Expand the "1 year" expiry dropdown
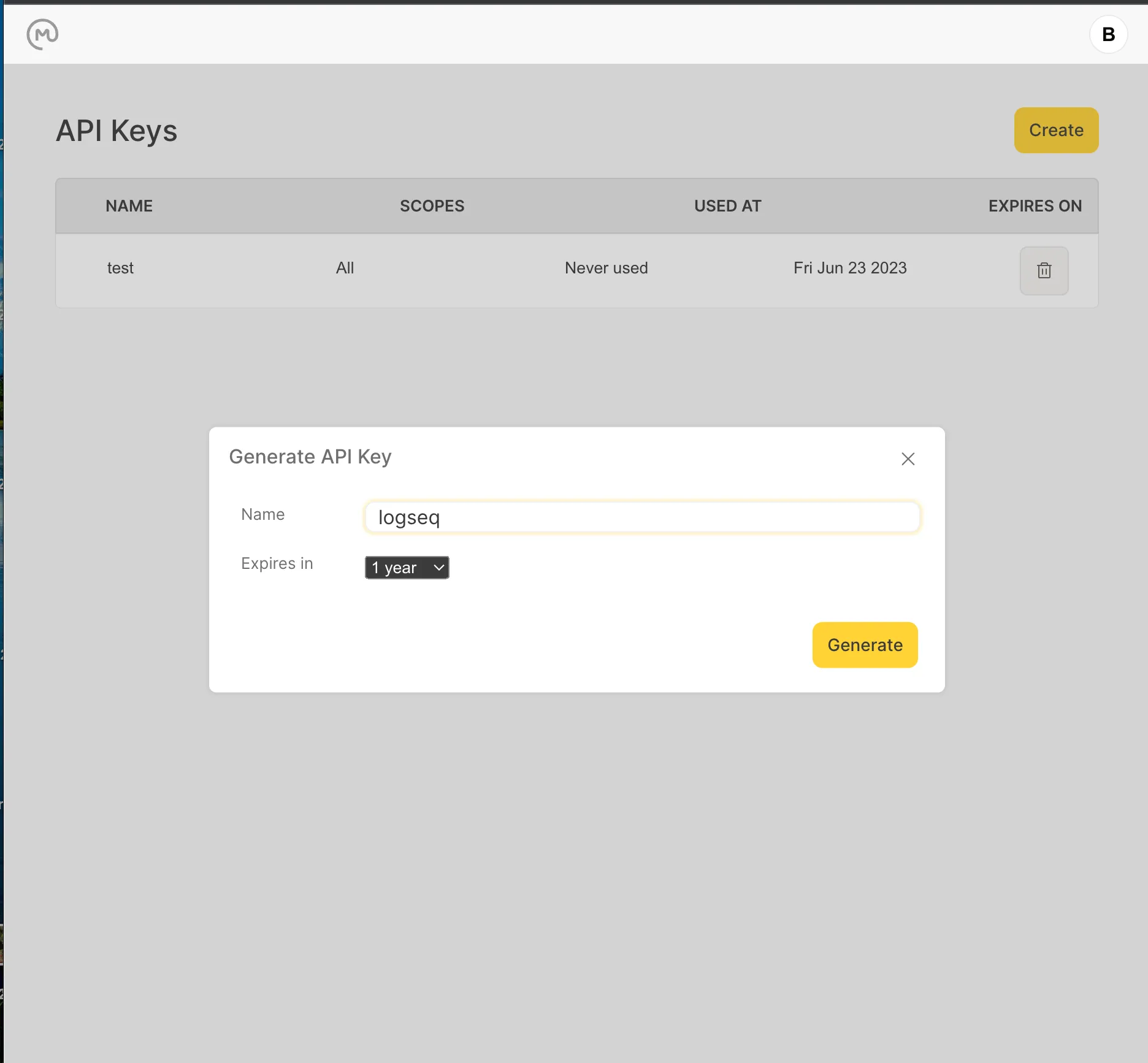1148x1063 pixels. (x=407, y=568)
